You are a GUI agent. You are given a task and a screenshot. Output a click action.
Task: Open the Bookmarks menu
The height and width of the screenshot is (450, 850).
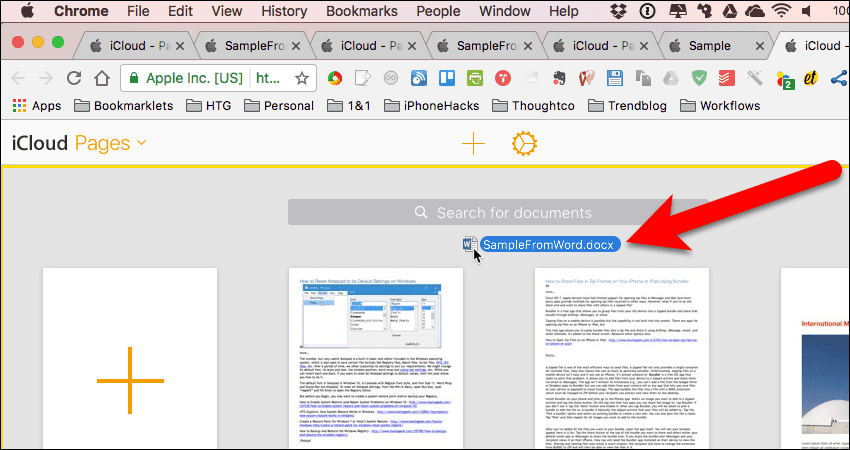362,11
